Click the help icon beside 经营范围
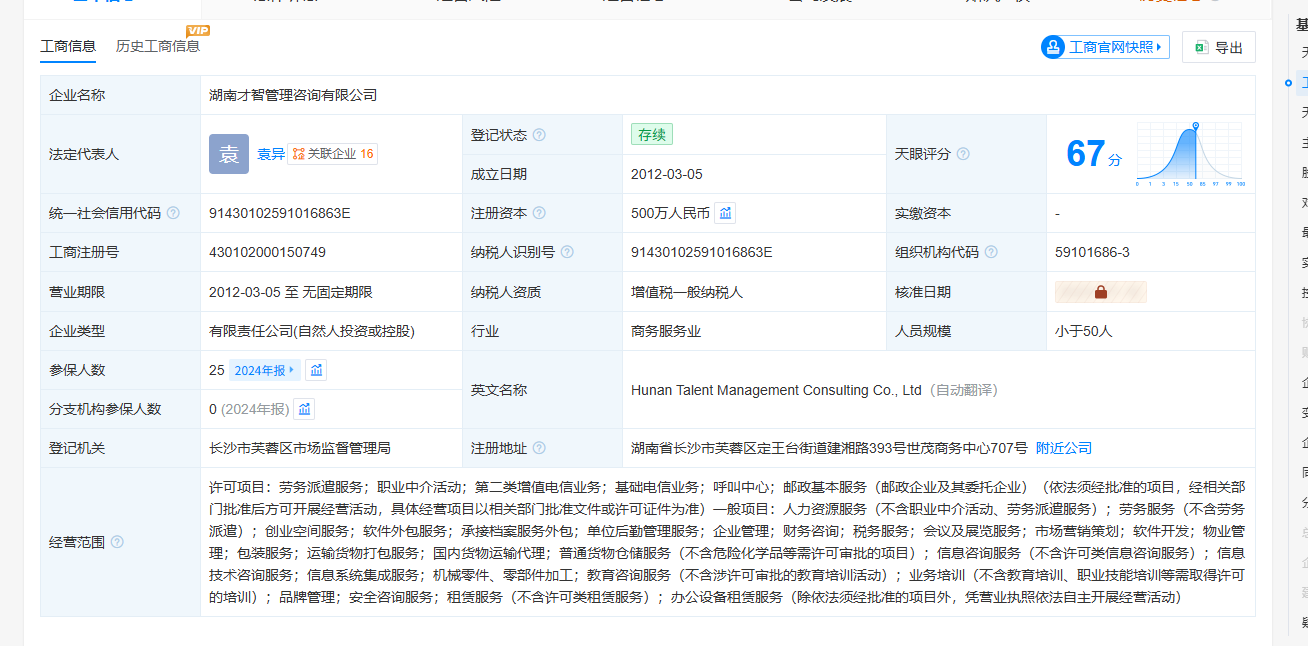 (x=117, y=542)
